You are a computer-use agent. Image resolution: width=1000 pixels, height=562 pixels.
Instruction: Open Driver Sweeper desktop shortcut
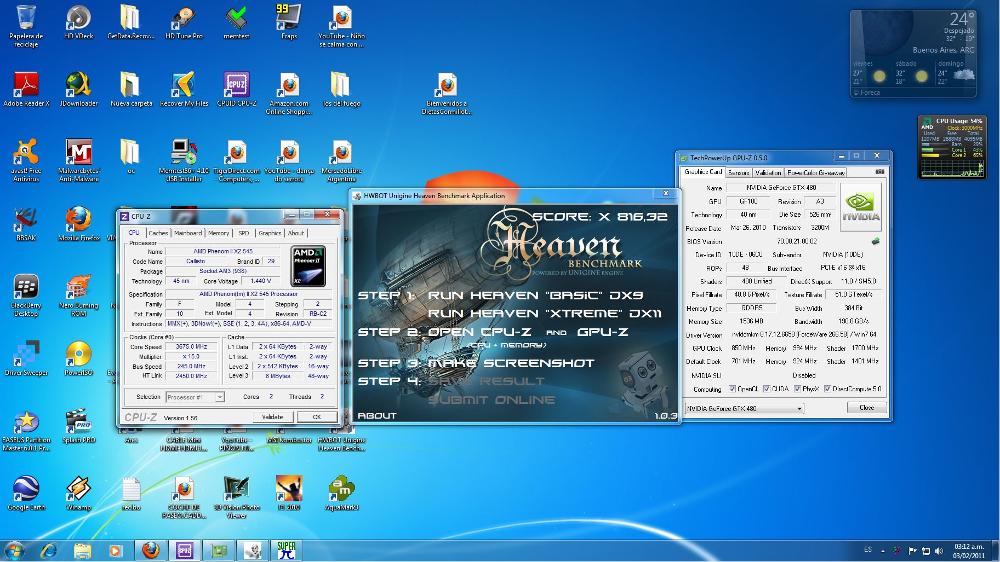[x=26, y=359]
